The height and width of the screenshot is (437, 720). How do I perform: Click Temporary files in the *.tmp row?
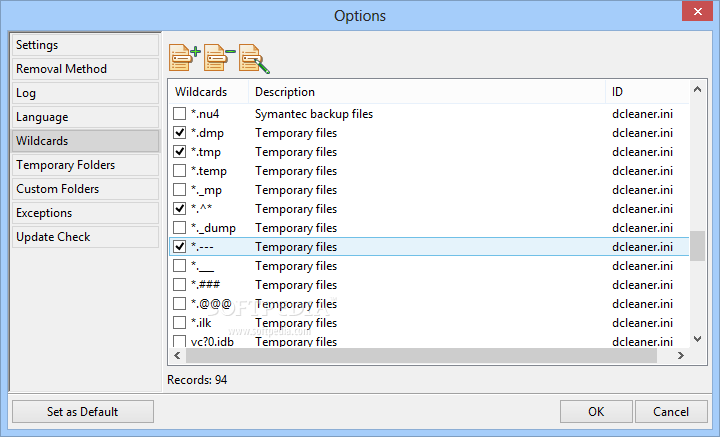296,152
